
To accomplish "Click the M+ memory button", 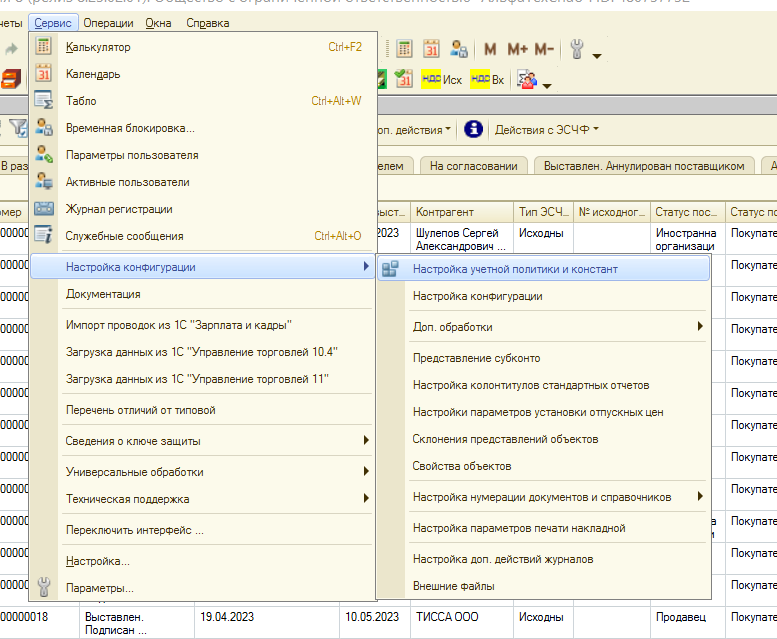I will 517,49.
